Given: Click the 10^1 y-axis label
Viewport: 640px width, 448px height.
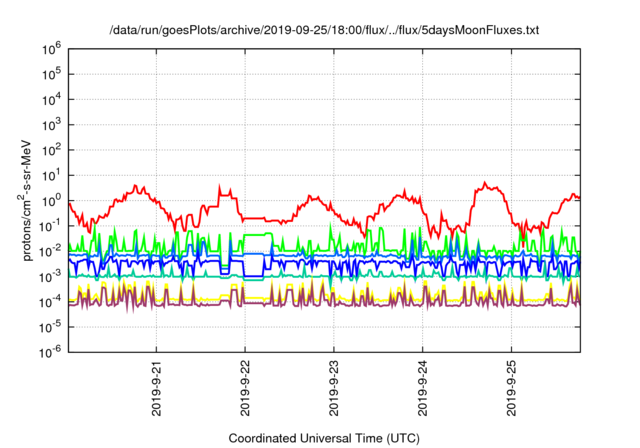Looking at the screenshot, I should coord(51,177).
